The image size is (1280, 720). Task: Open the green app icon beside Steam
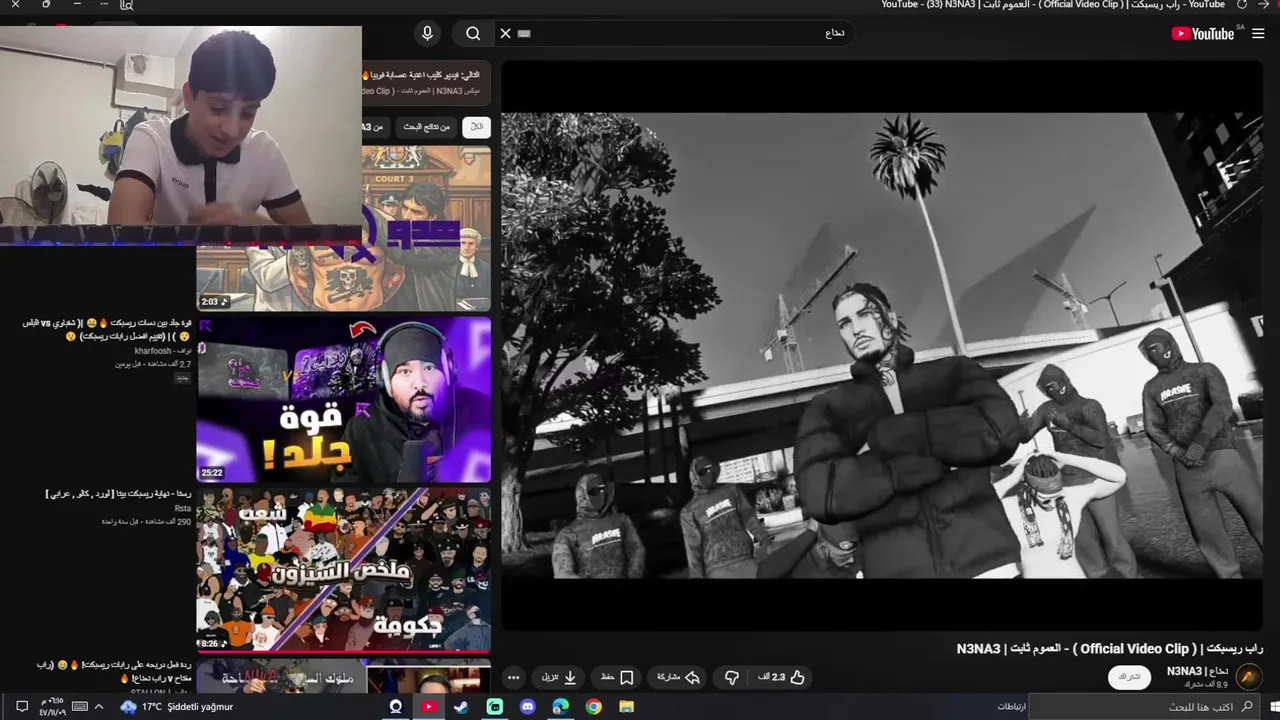point(494,706)
